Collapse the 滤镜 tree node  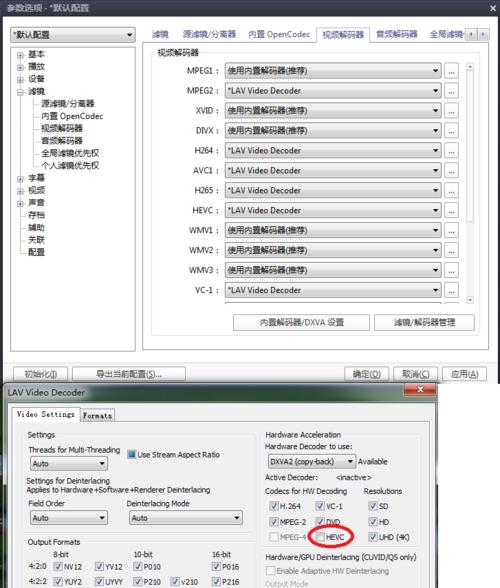tap(20, 92)
